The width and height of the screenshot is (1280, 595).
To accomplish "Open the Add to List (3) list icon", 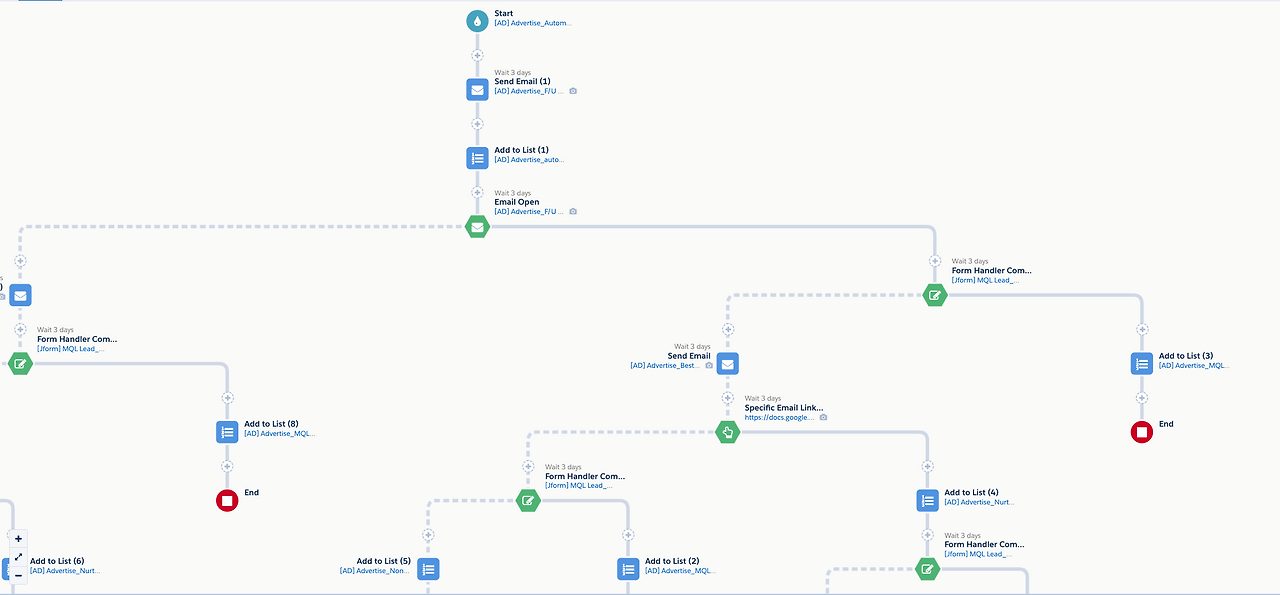I will 1142,363.
